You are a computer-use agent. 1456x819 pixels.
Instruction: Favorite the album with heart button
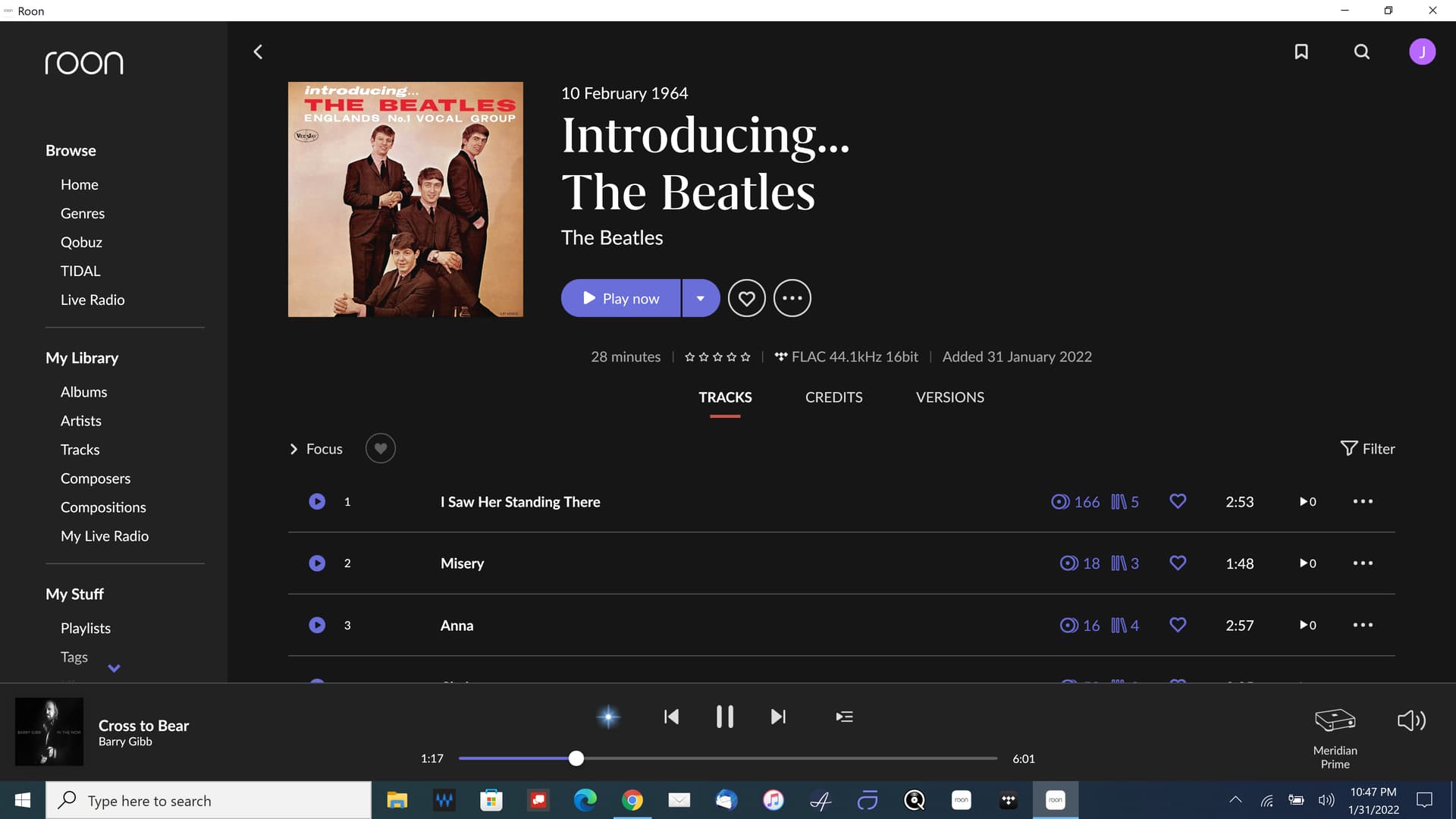tap(747, 298)
